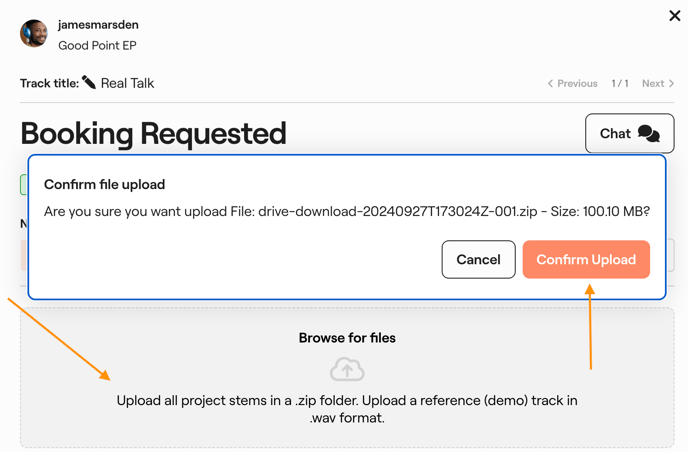Screen dimensions: 688x452
Task: Click the cloud upload icon
Action: pyautogui.click(x=347, y=369)
